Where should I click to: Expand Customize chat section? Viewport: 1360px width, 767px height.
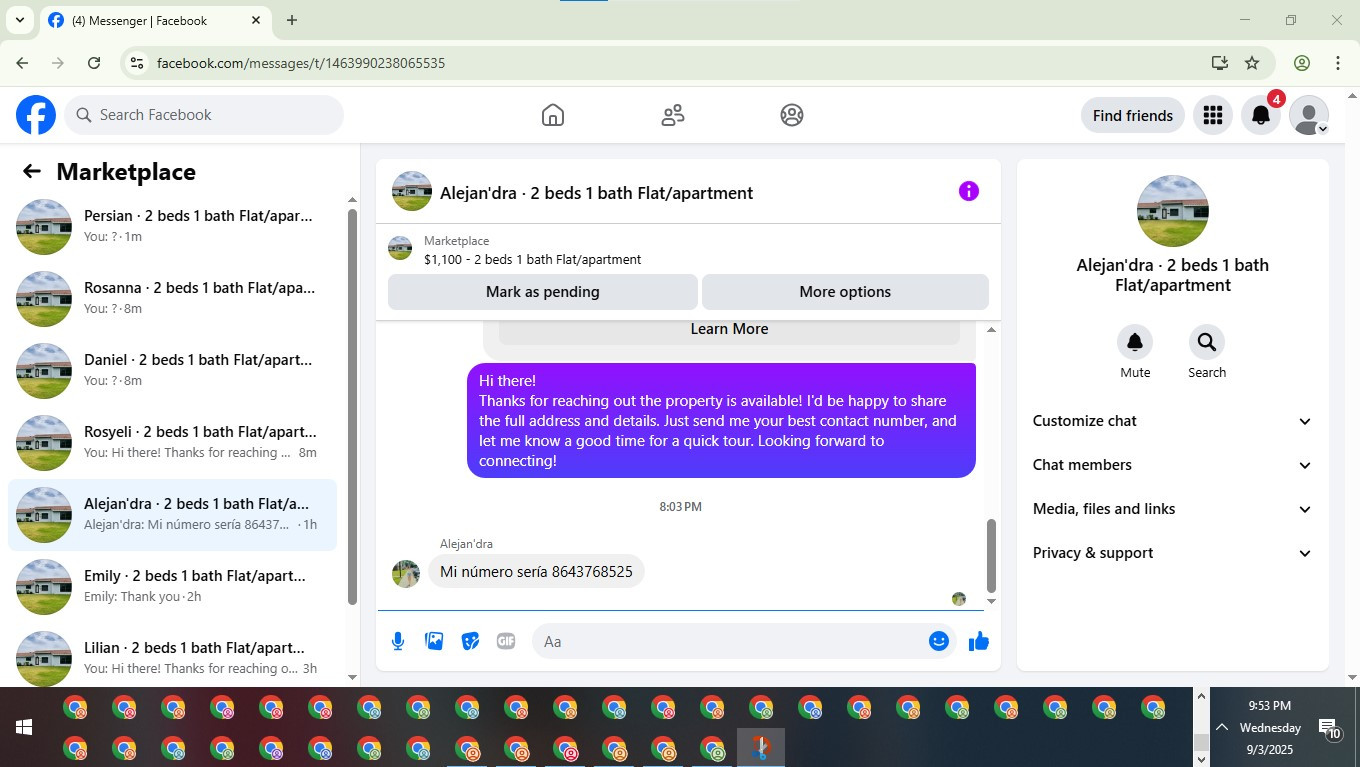coord(1172,421)
